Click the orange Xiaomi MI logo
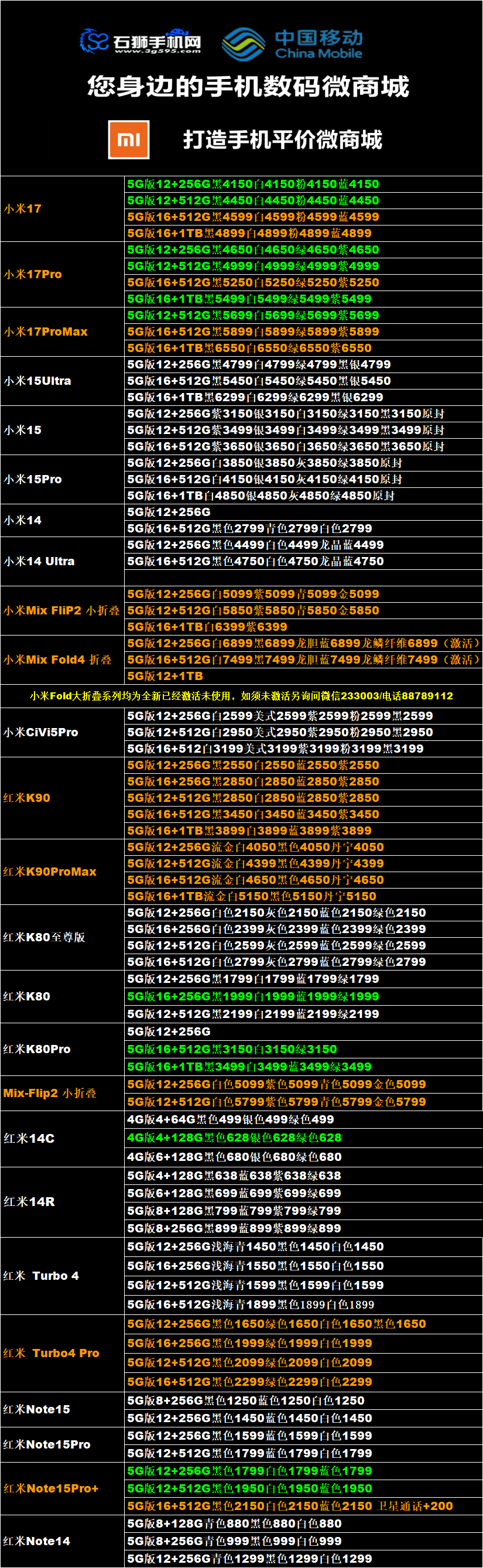 pyautogui.click(x=129, y=139)
